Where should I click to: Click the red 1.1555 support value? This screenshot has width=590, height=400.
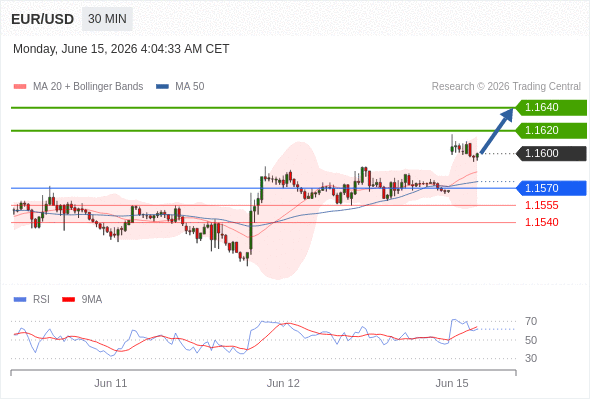pos(541,205)
